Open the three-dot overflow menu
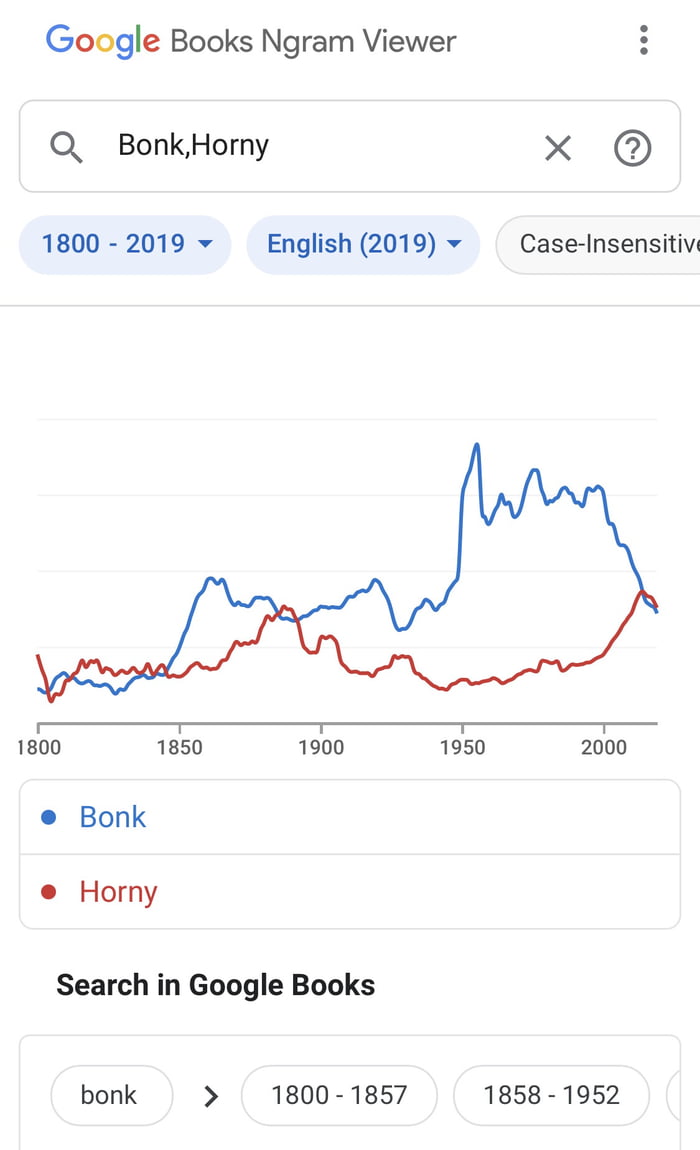The width and height of the screenshot is (700, 1150). [644, 40]
